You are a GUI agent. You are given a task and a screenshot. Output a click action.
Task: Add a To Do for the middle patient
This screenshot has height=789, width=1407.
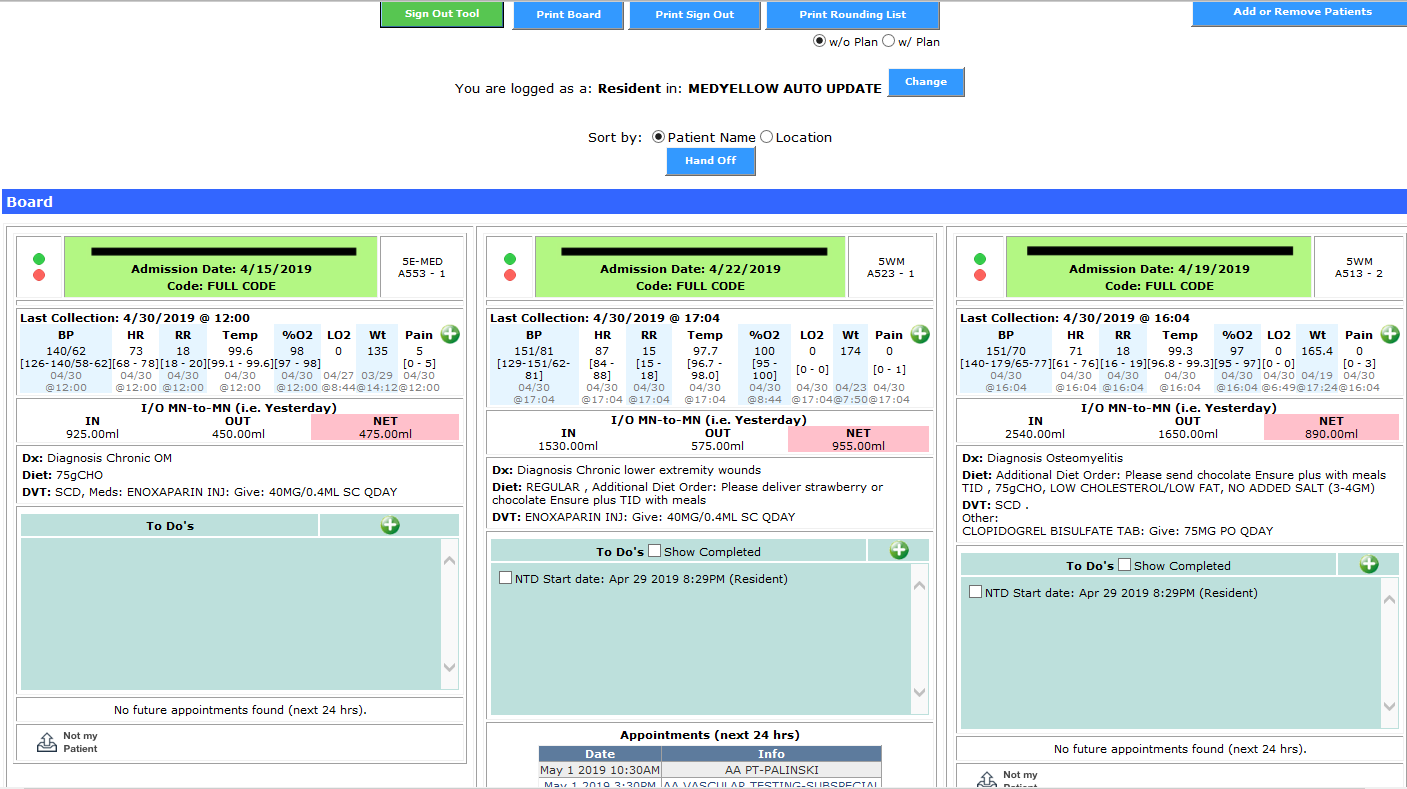899,550
